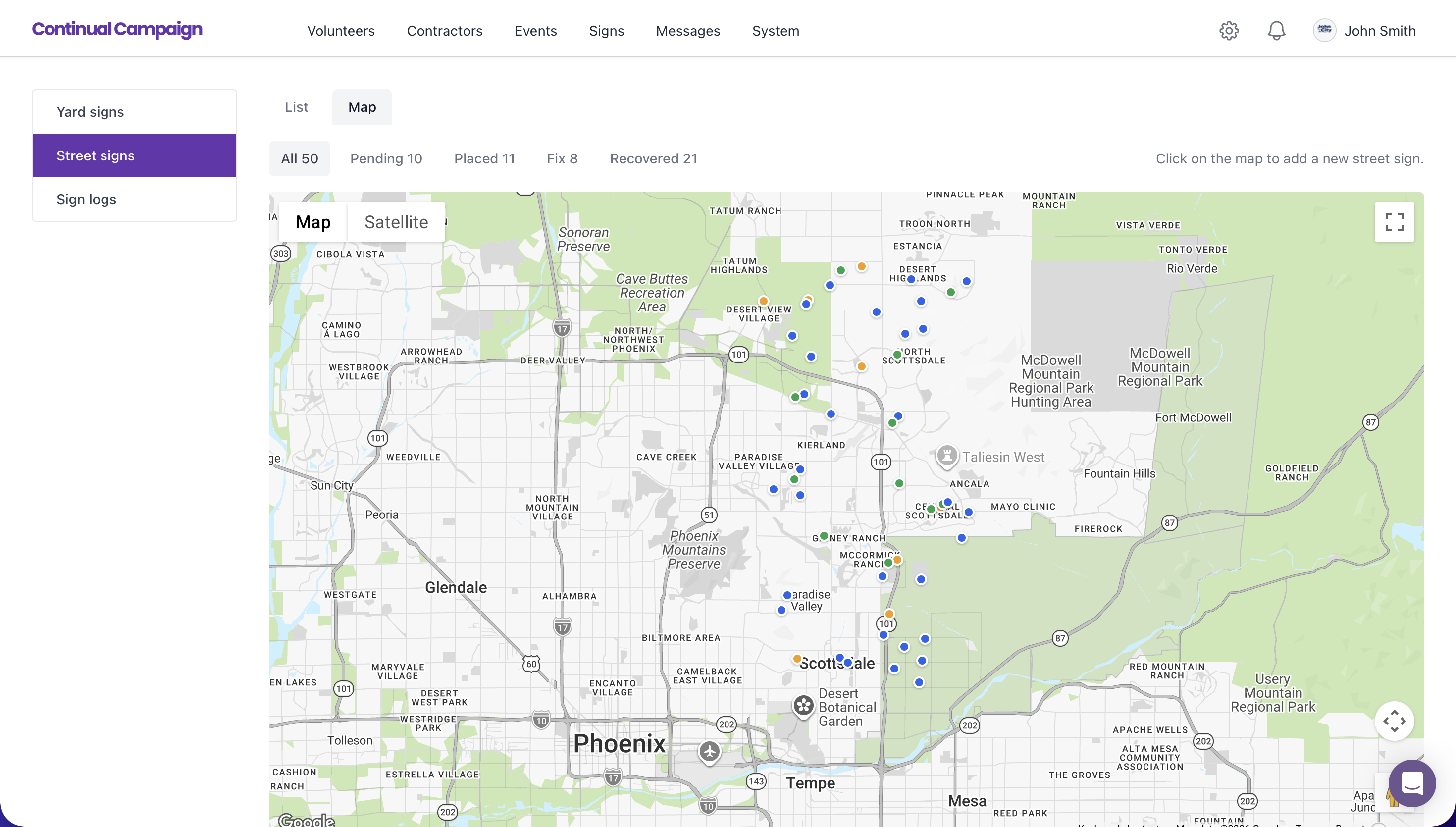Filter by Fix 8 signs
This screenshot has height=827, width=1456.
click(562, 158)
